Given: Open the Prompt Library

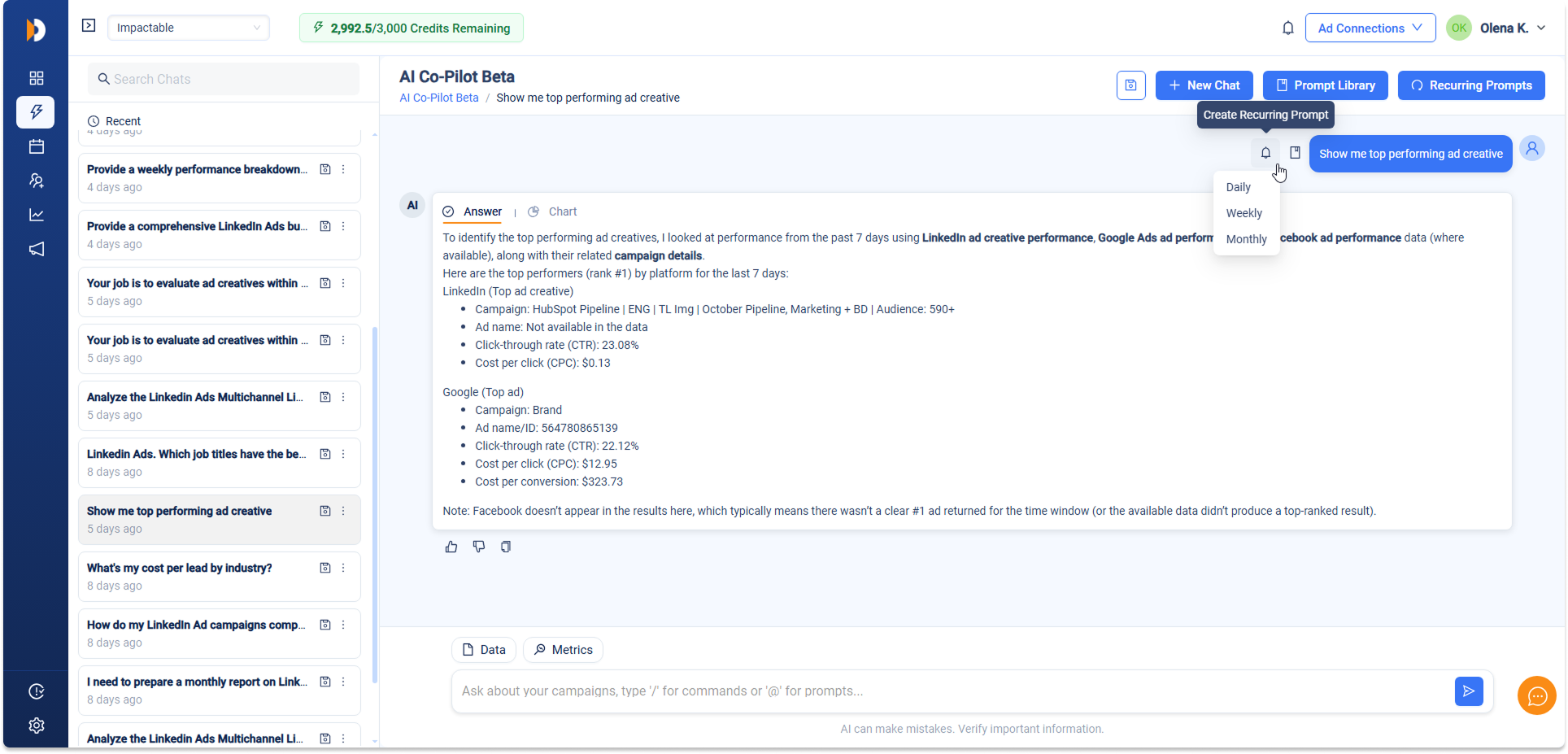Looking at the screenshot, I should point(1325,85).
